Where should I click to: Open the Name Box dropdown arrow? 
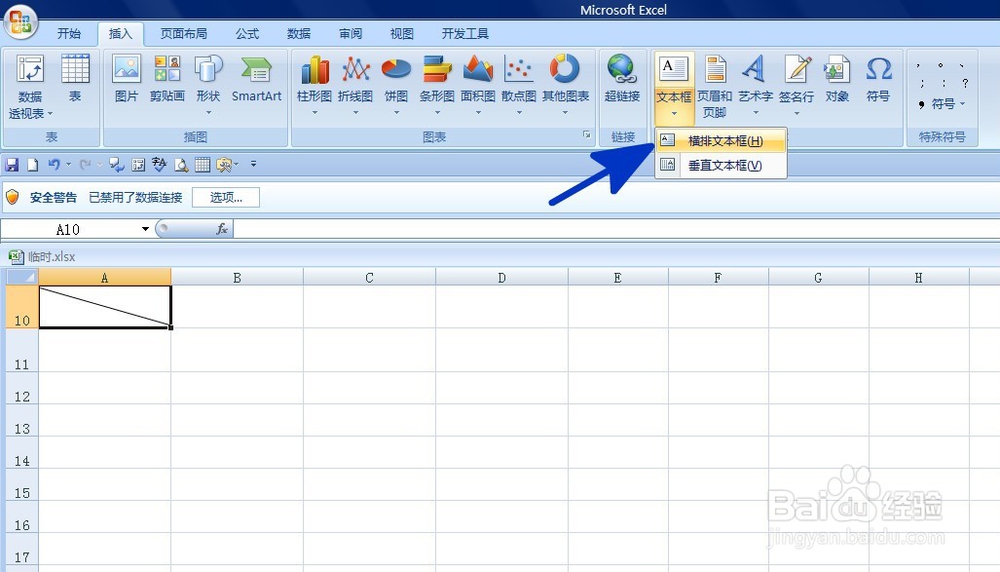tap(145, 229)
